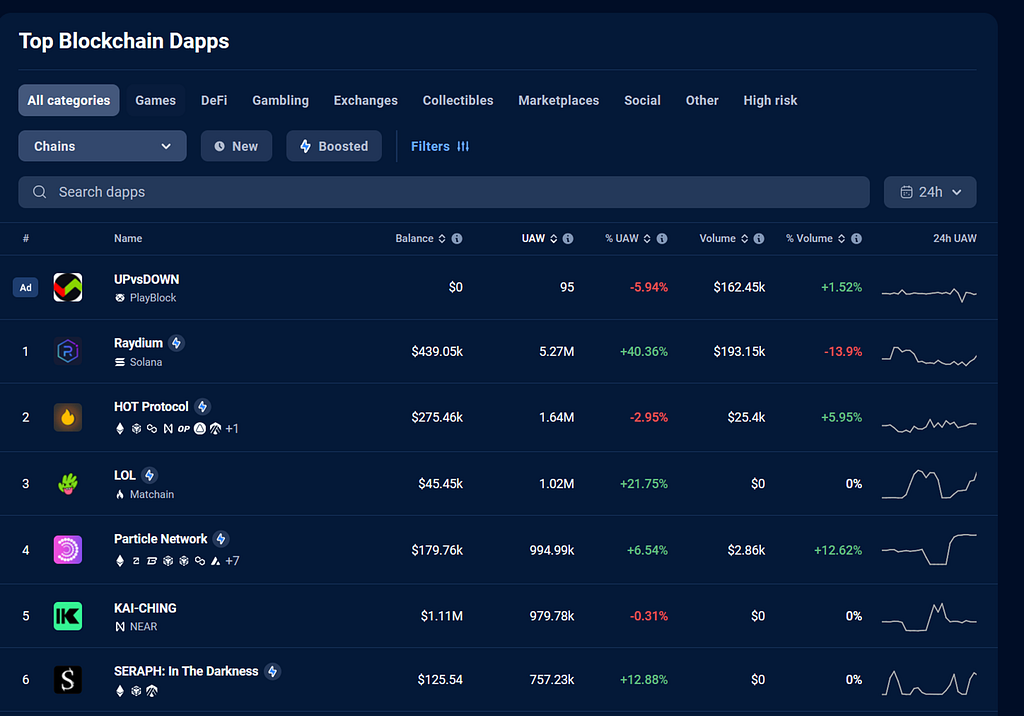Click the Ethereum chain icon under HOT Protocol

(120, 429)
